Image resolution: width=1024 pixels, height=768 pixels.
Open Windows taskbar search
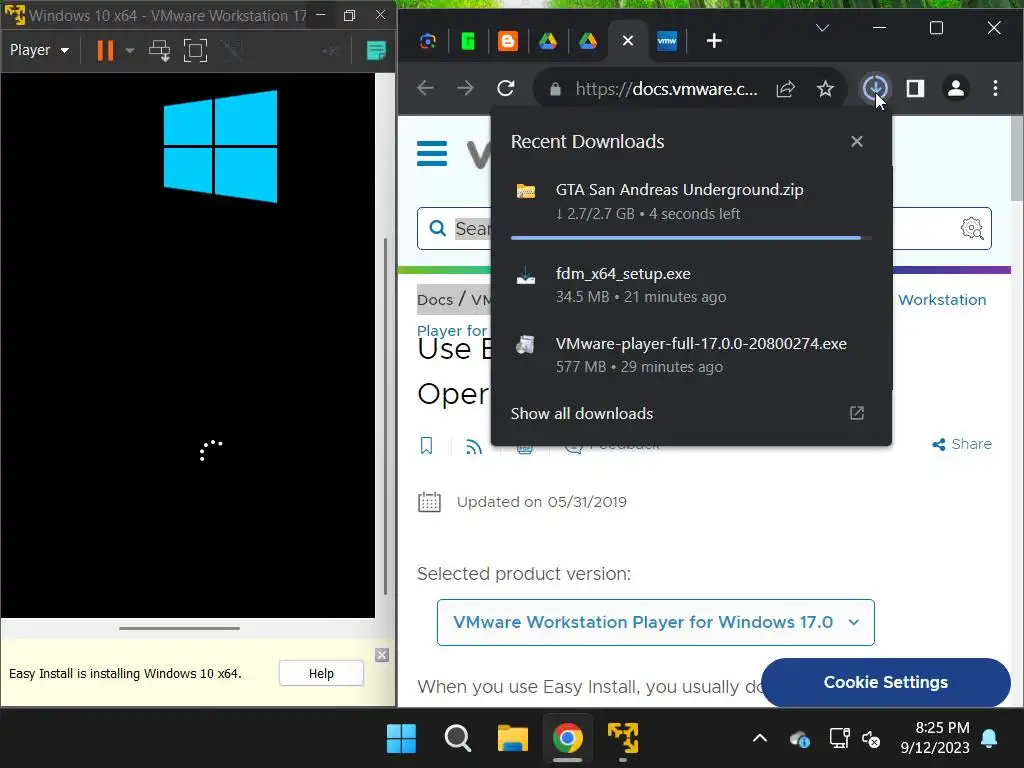457,739
